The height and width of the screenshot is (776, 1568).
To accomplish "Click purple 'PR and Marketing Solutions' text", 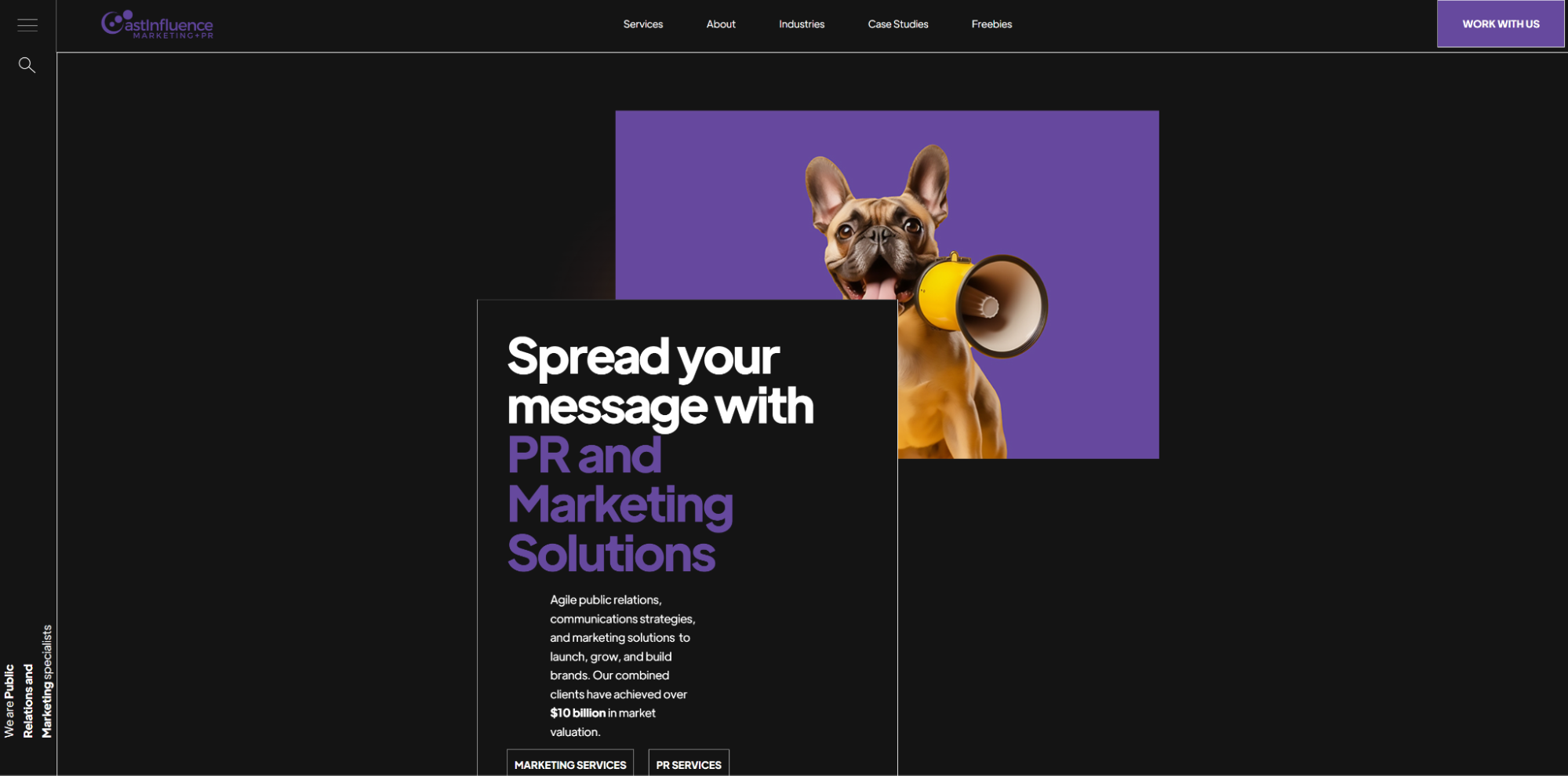I will pyautogui.click(x=620, y=505).
